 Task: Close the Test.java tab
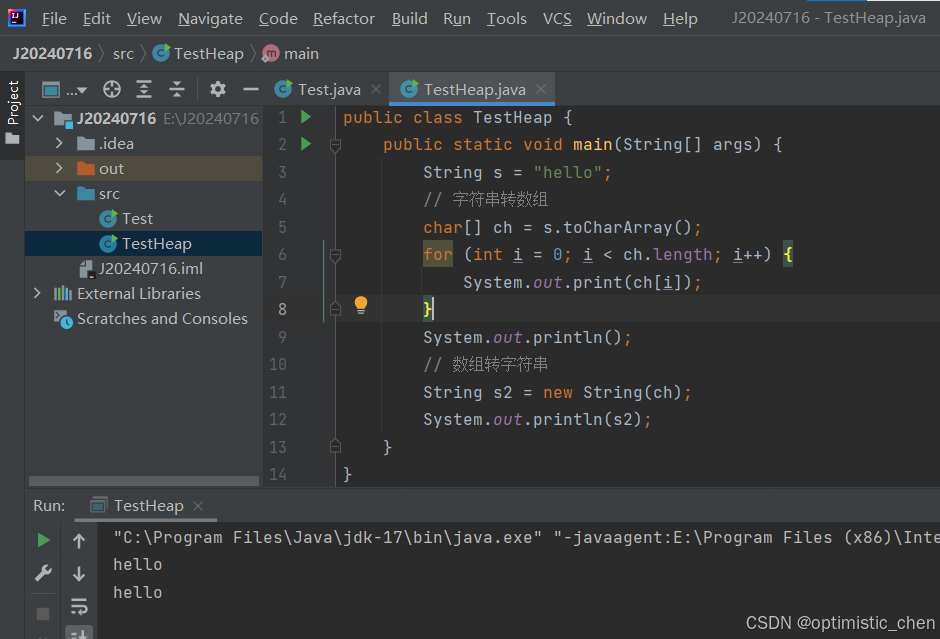(x=376, y=89)
